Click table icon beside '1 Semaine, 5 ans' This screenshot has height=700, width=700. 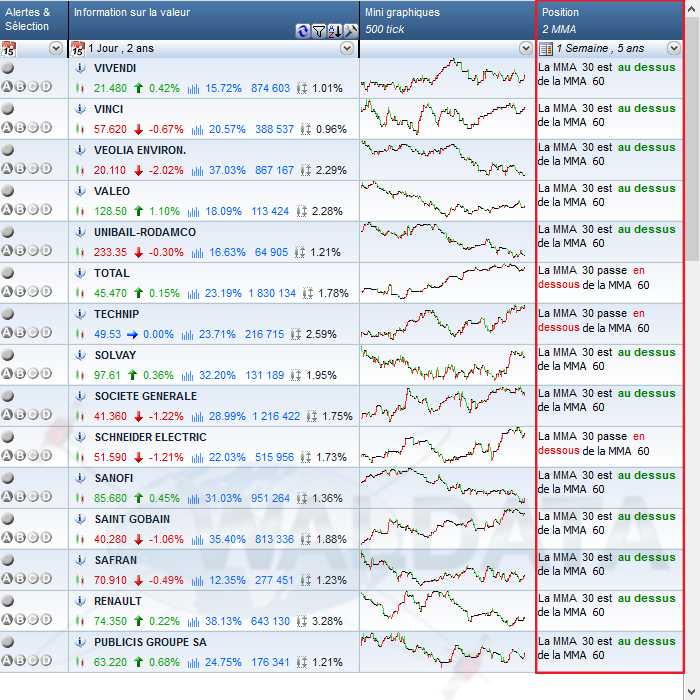pos(546,48)
